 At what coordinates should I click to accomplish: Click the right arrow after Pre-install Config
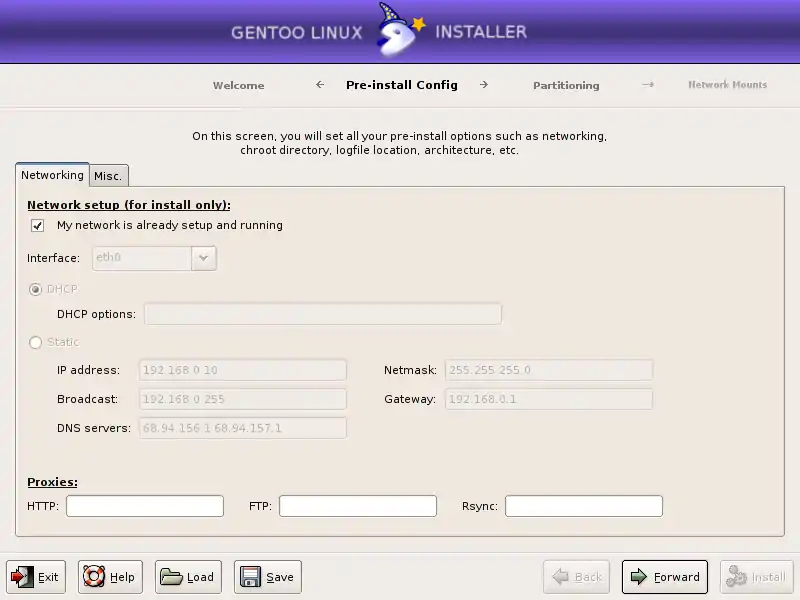click(x=484, y=85)
